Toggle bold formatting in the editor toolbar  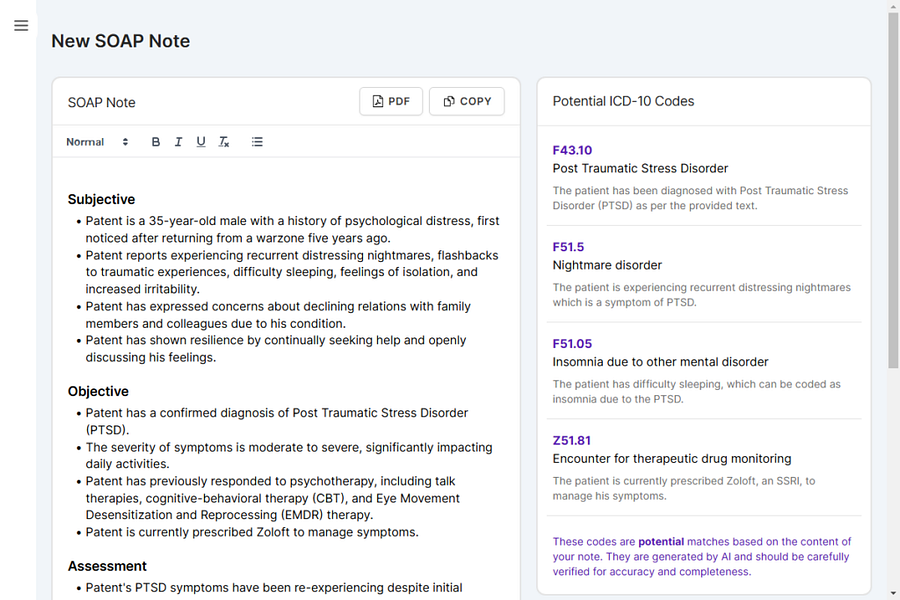tap(156, 142)
